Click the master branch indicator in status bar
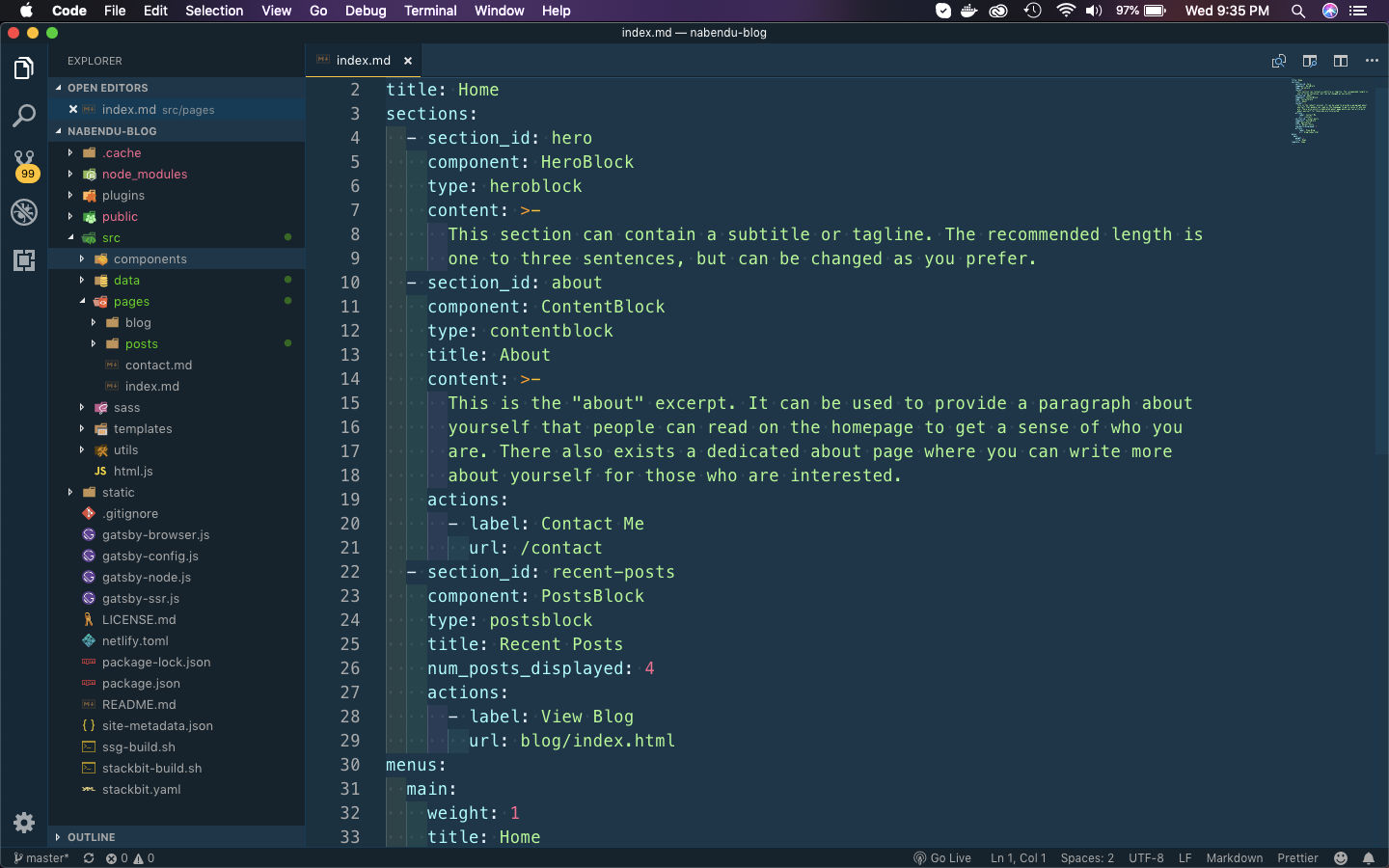Viewport: 1389px width, 868px height. point(41,858)
